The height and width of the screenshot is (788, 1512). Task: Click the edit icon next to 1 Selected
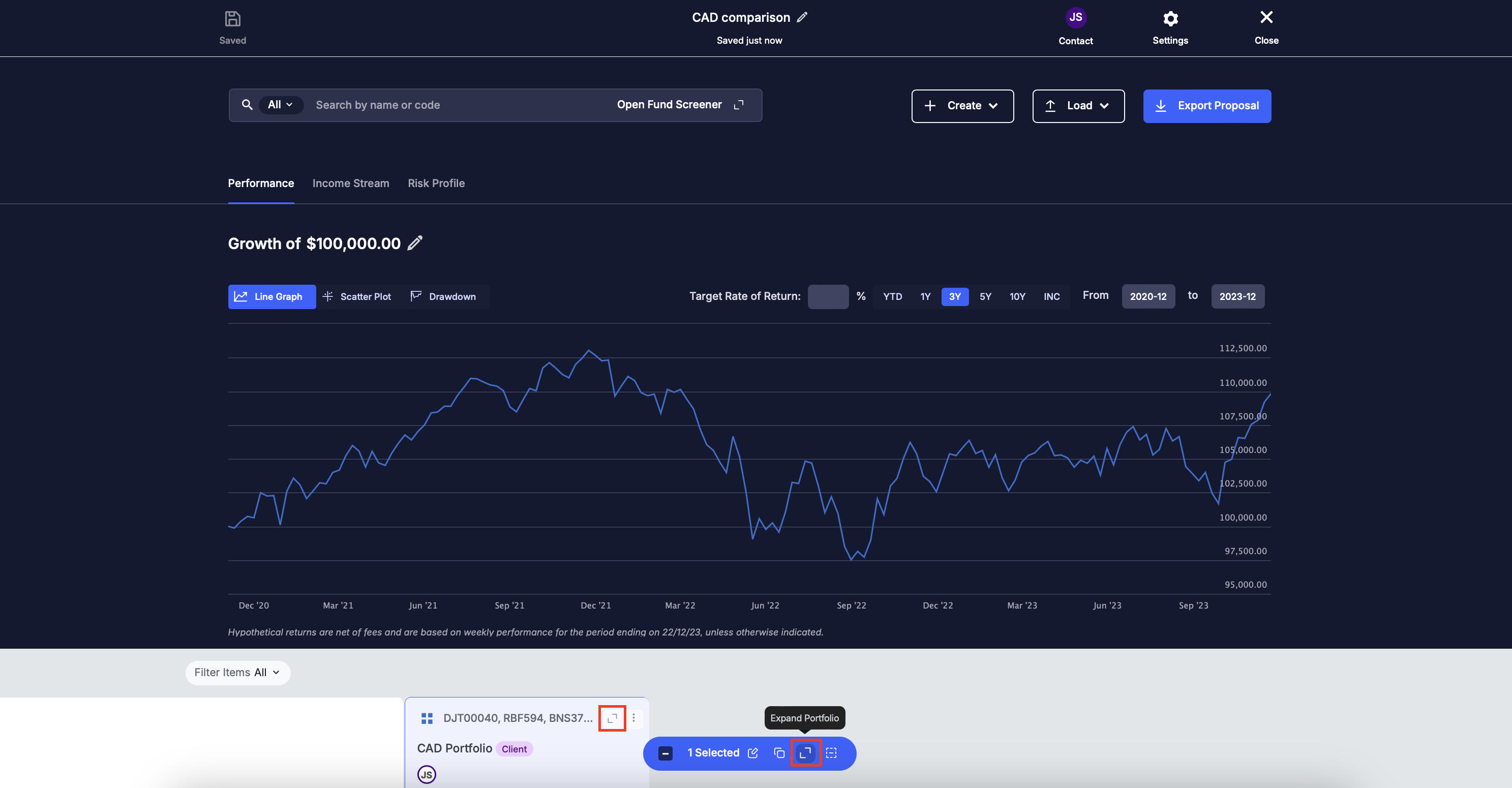click(x=753, y=753)
